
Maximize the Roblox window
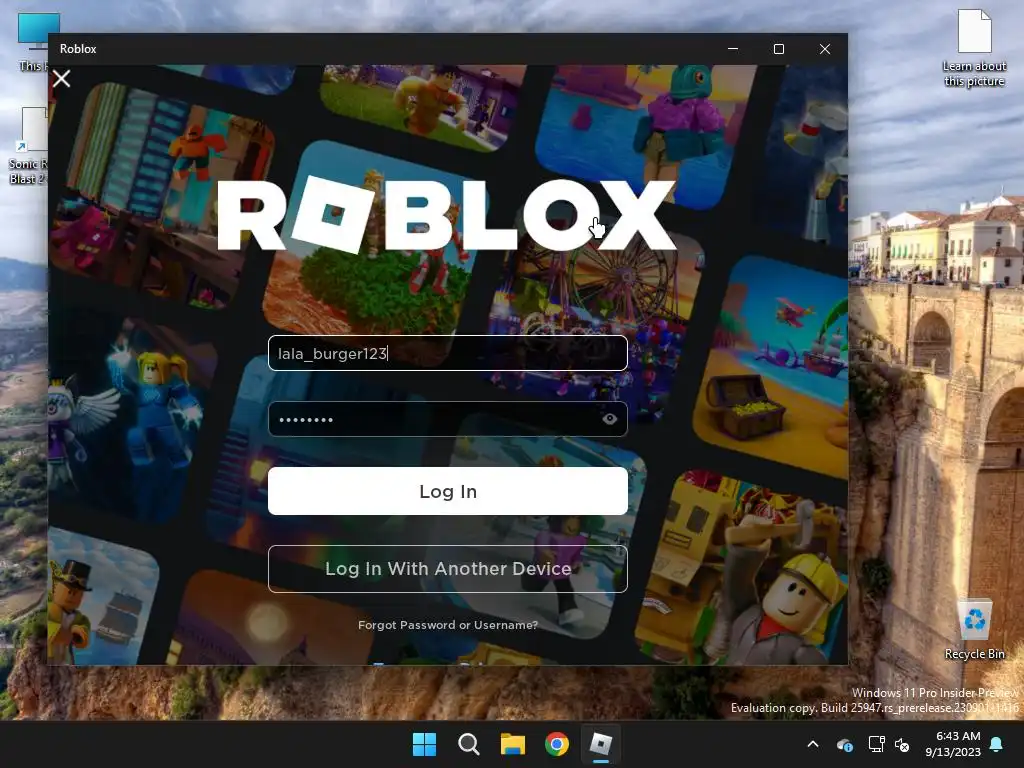click(778, 49)
